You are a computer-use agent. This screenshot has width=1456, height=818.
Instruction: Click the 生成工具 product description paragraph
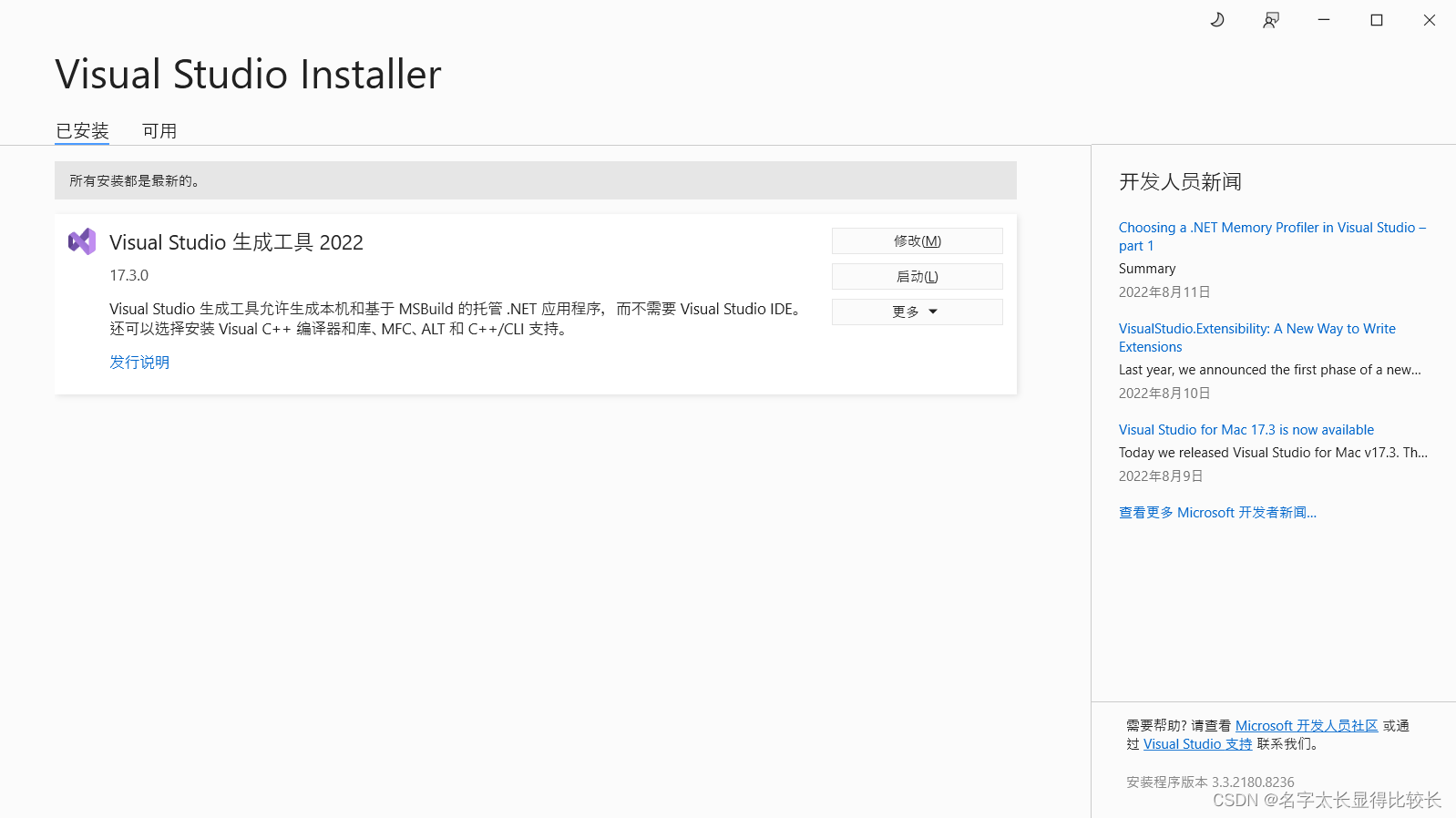(x=458, y=319)
